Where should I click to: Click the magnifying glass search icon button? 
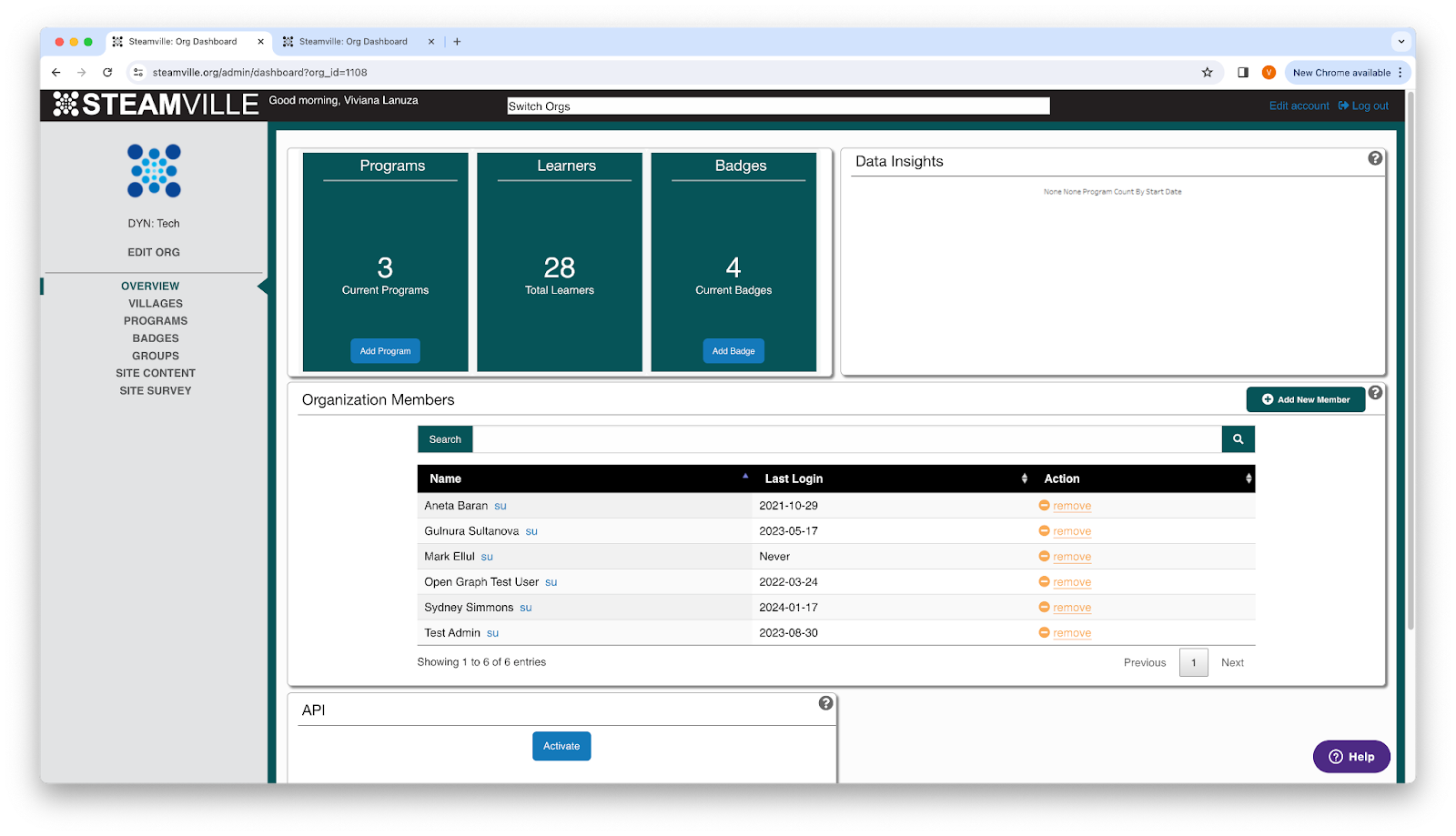[1238, 439]
